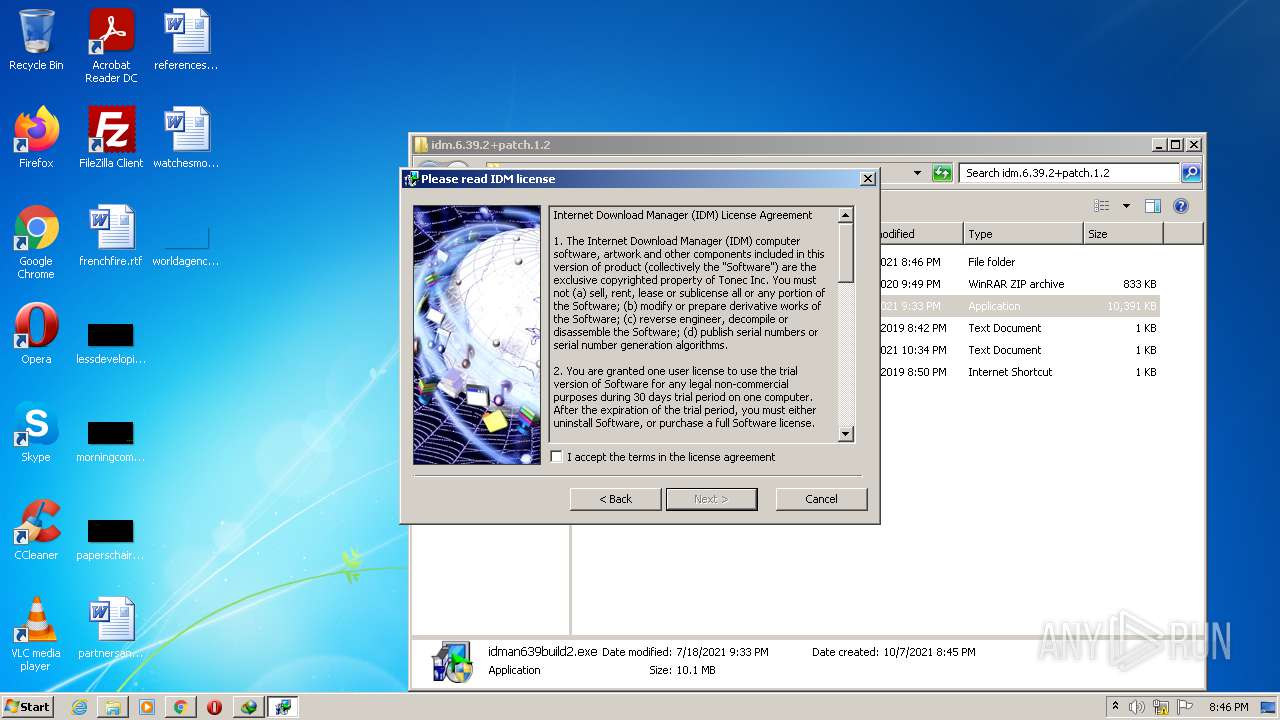1280x720 pixels.
Task: Select the 'File folder' row
Action: [1019, 262]
